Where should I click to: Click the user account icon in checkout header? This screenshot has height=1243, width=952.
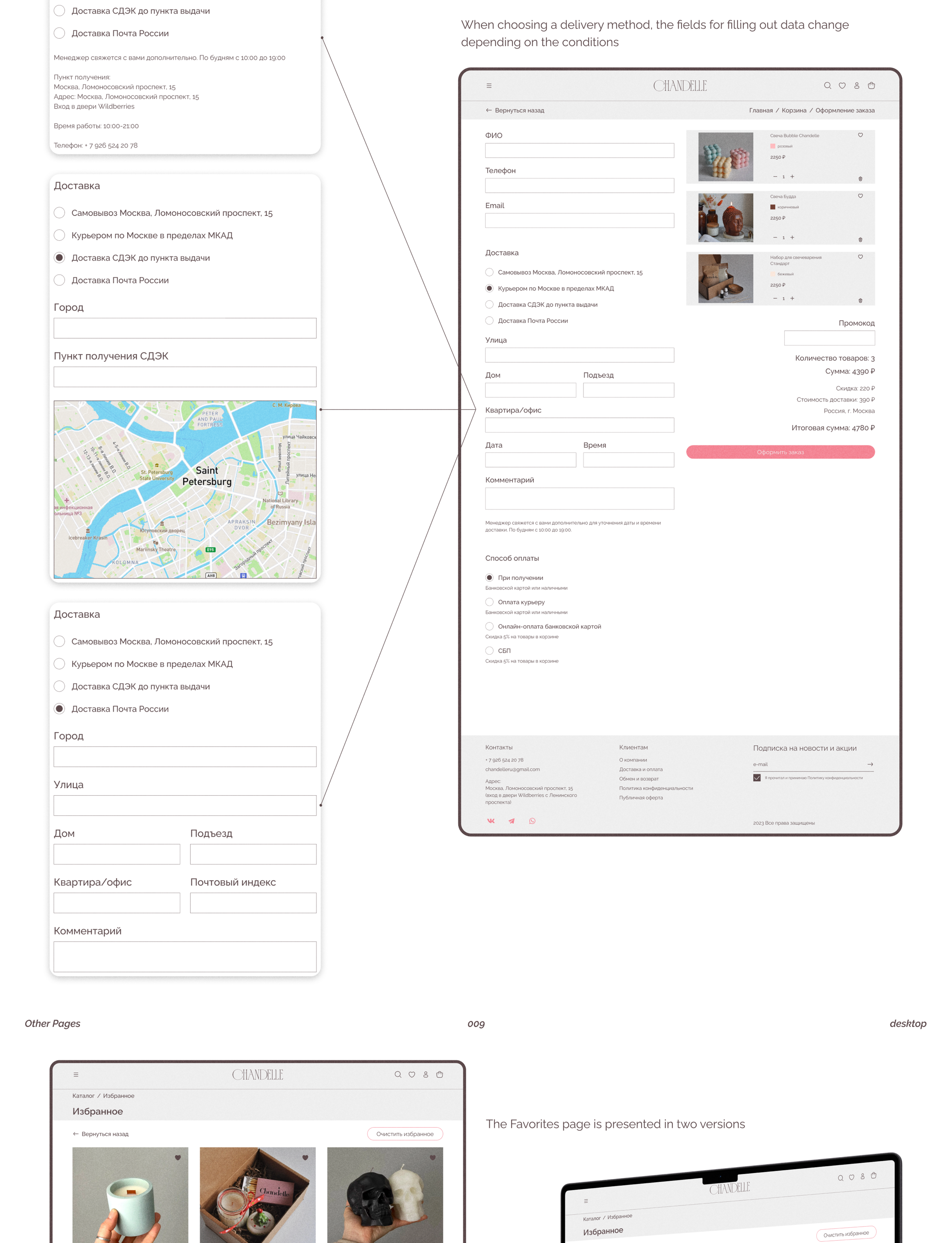click(x=857, y=86)
